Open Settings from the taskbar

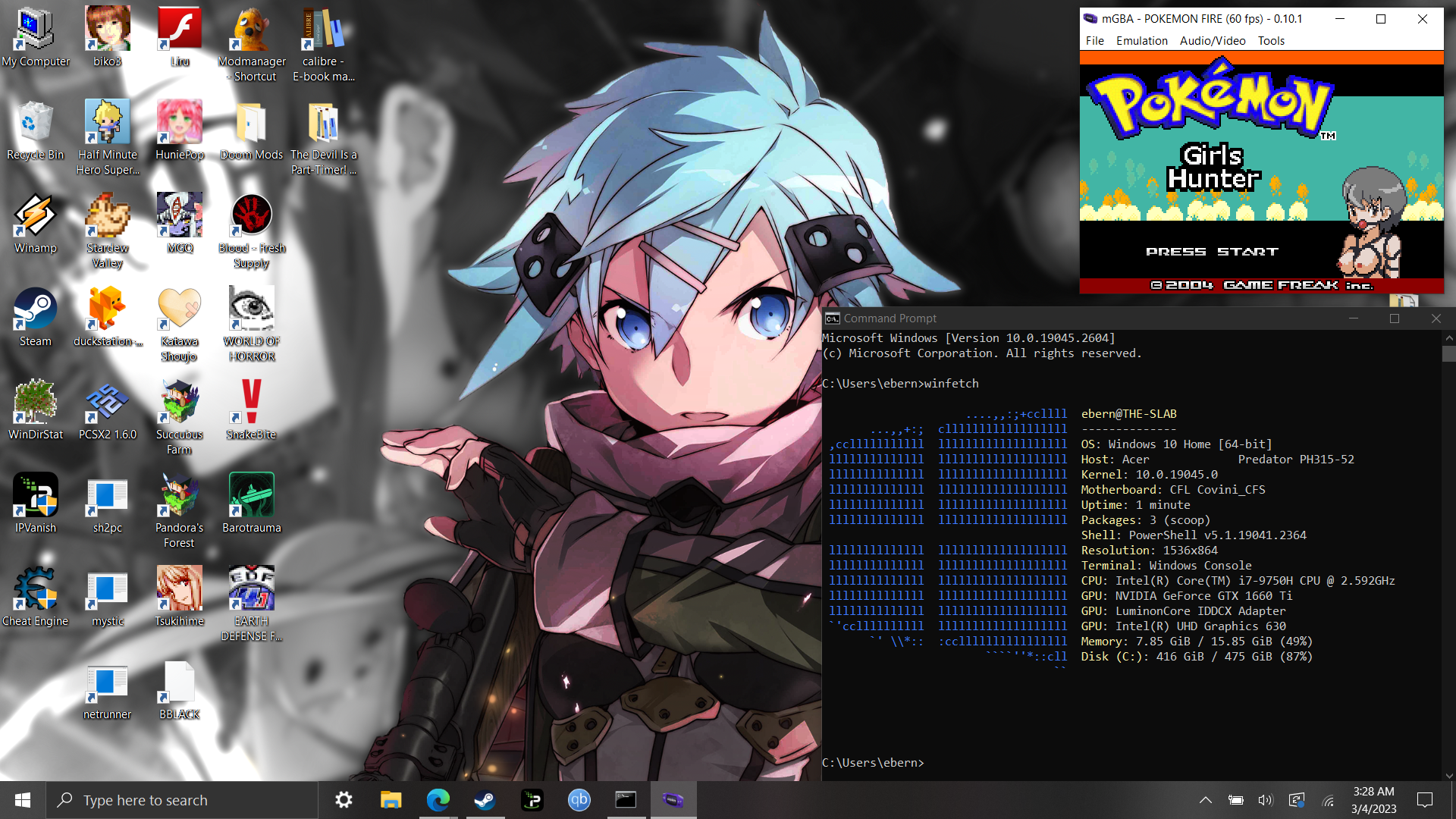pos(344,800)
